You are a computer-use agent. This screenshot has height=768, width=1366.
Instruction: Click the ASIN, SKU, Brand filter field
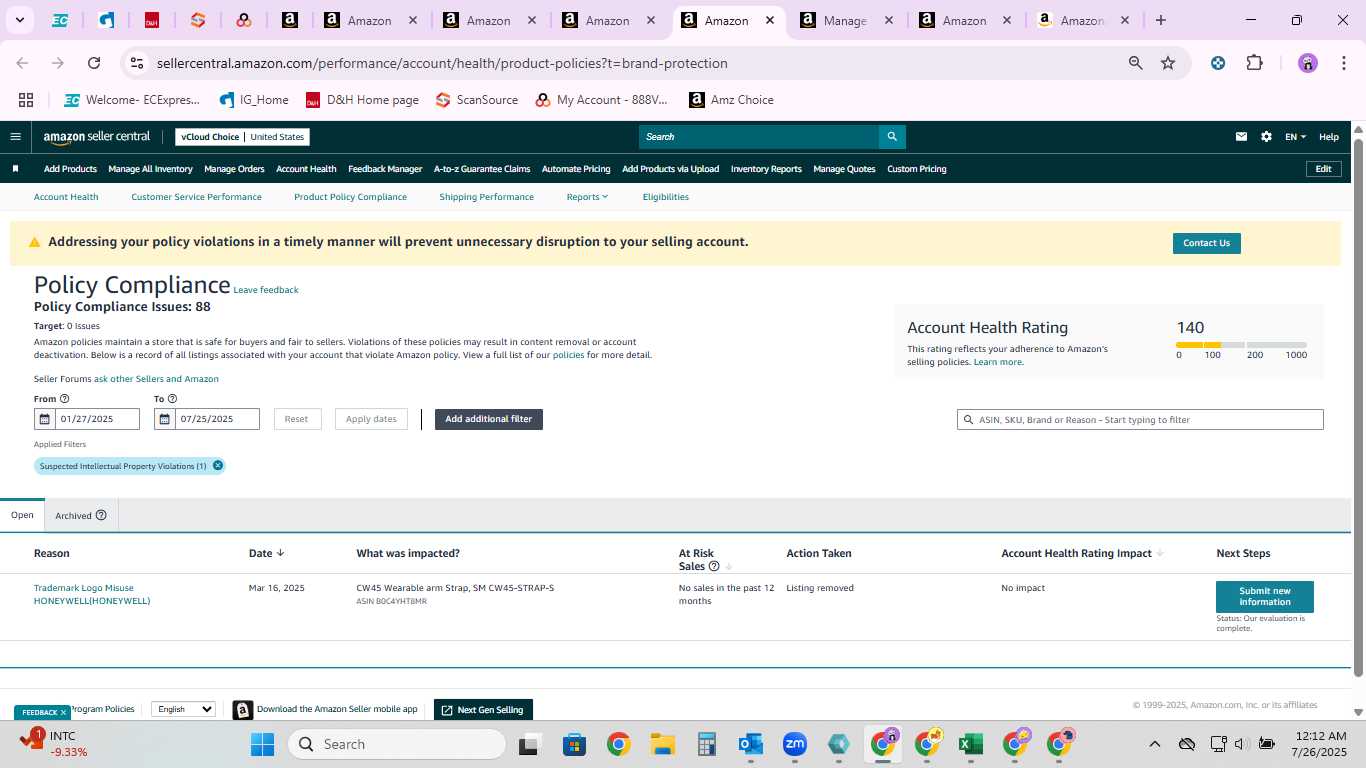1140,420
